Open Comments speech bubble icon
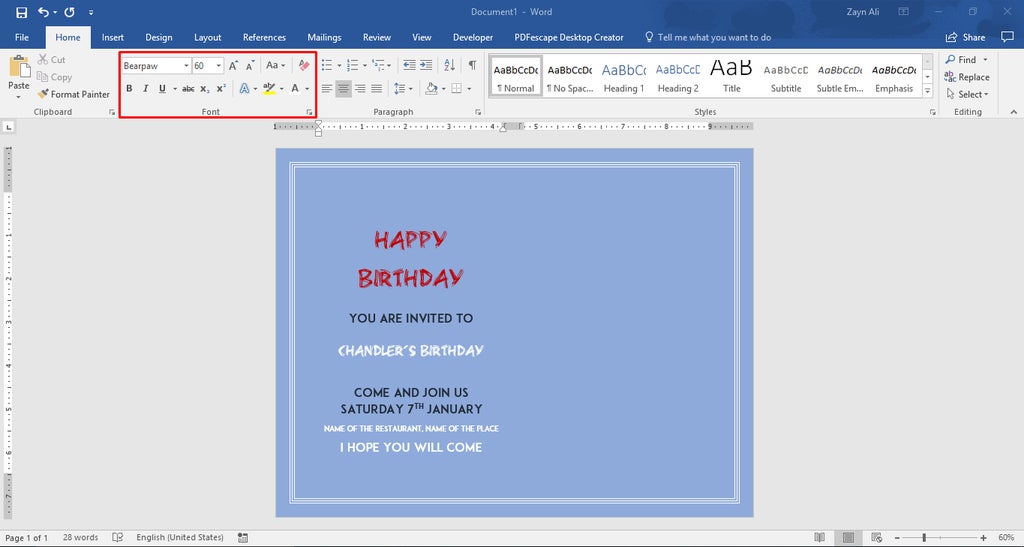The image size is (1024, 547). 1007,37
